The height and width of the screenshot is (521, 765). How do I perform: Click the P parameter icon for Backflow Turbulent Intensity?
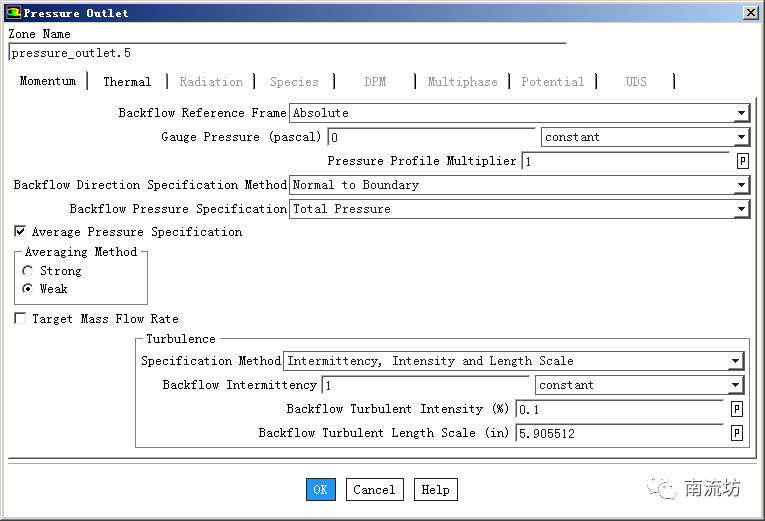coord(736,409)
